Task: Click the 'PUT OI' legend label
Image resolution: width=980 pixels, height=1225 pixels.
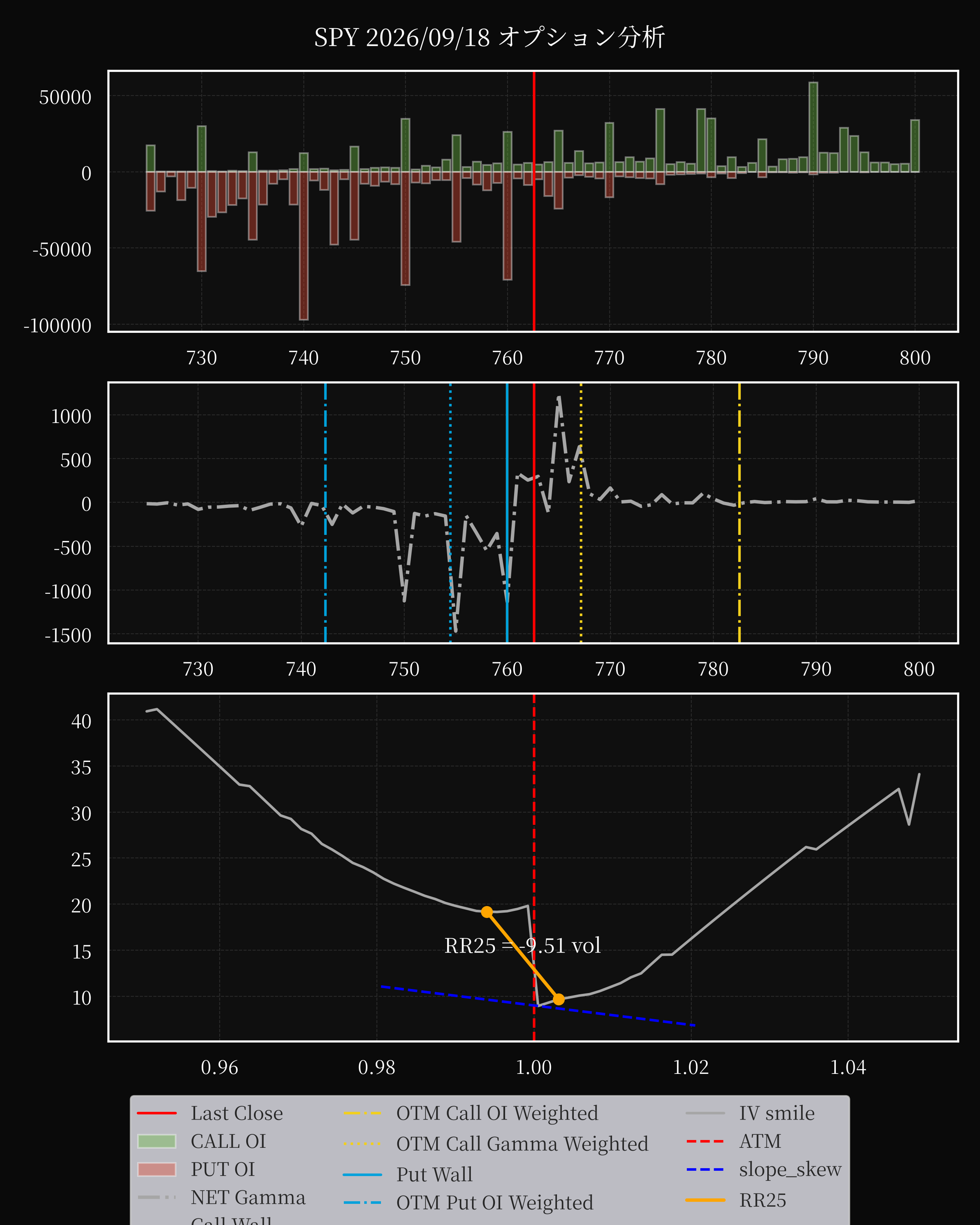Action: [x=223, y=1169]
